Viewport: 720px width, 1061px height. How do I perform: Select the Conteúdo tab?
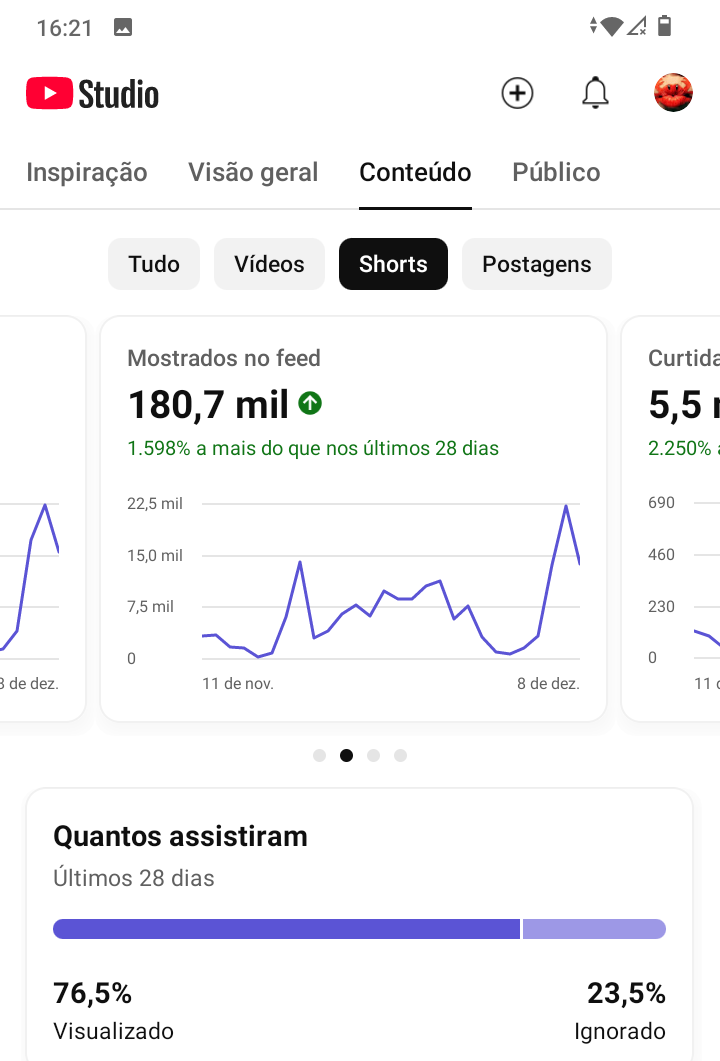[415, 172]
